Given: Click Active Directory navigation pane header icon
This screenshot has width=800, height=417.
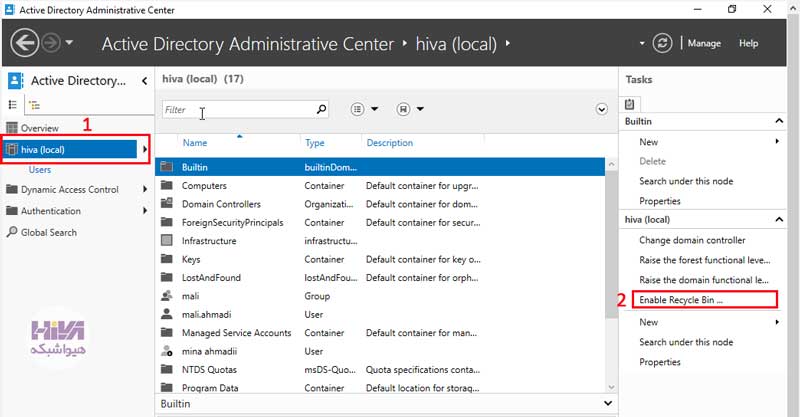Looking at the screenshot, I should point(16,80).
